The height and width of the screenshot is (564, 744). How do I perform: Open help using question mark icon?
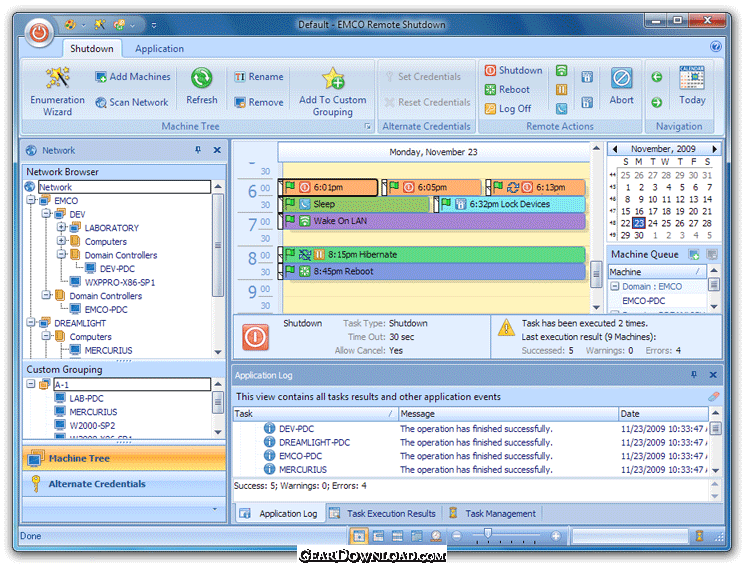(x=716, y=46)
